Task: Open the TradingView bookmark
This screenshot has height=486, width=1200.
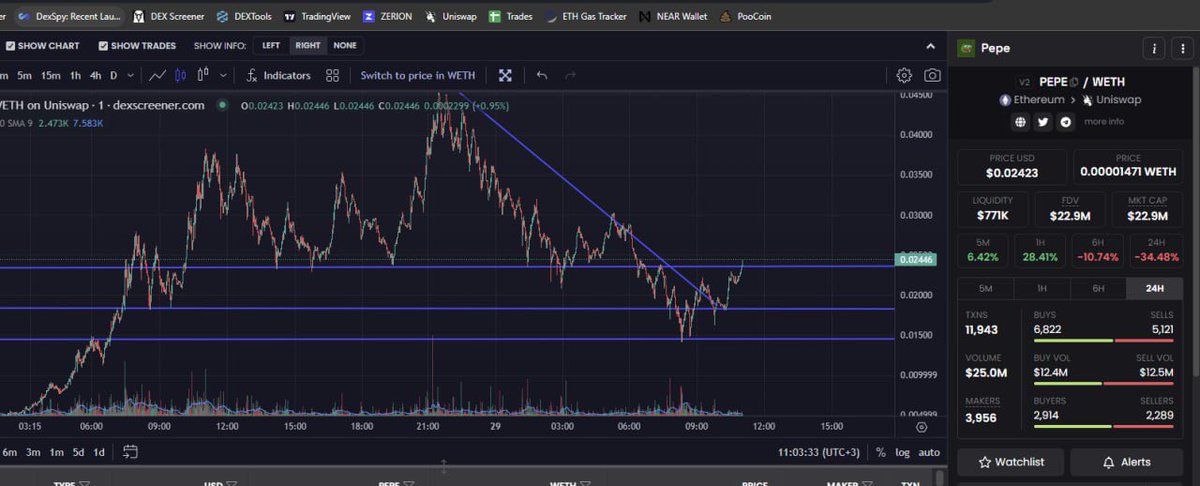Action: pyautogui.click(x=317, y=16)
